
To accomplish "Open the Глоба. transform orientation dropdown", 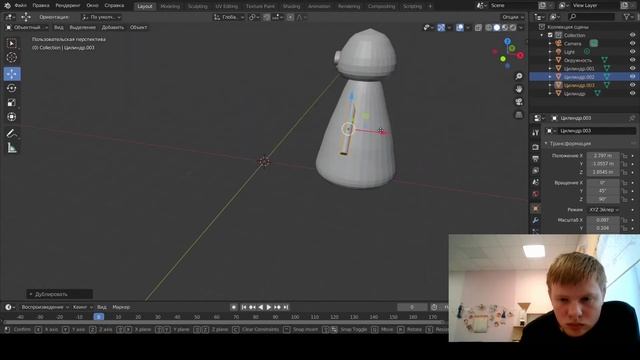I will click(x=229, y=17).
